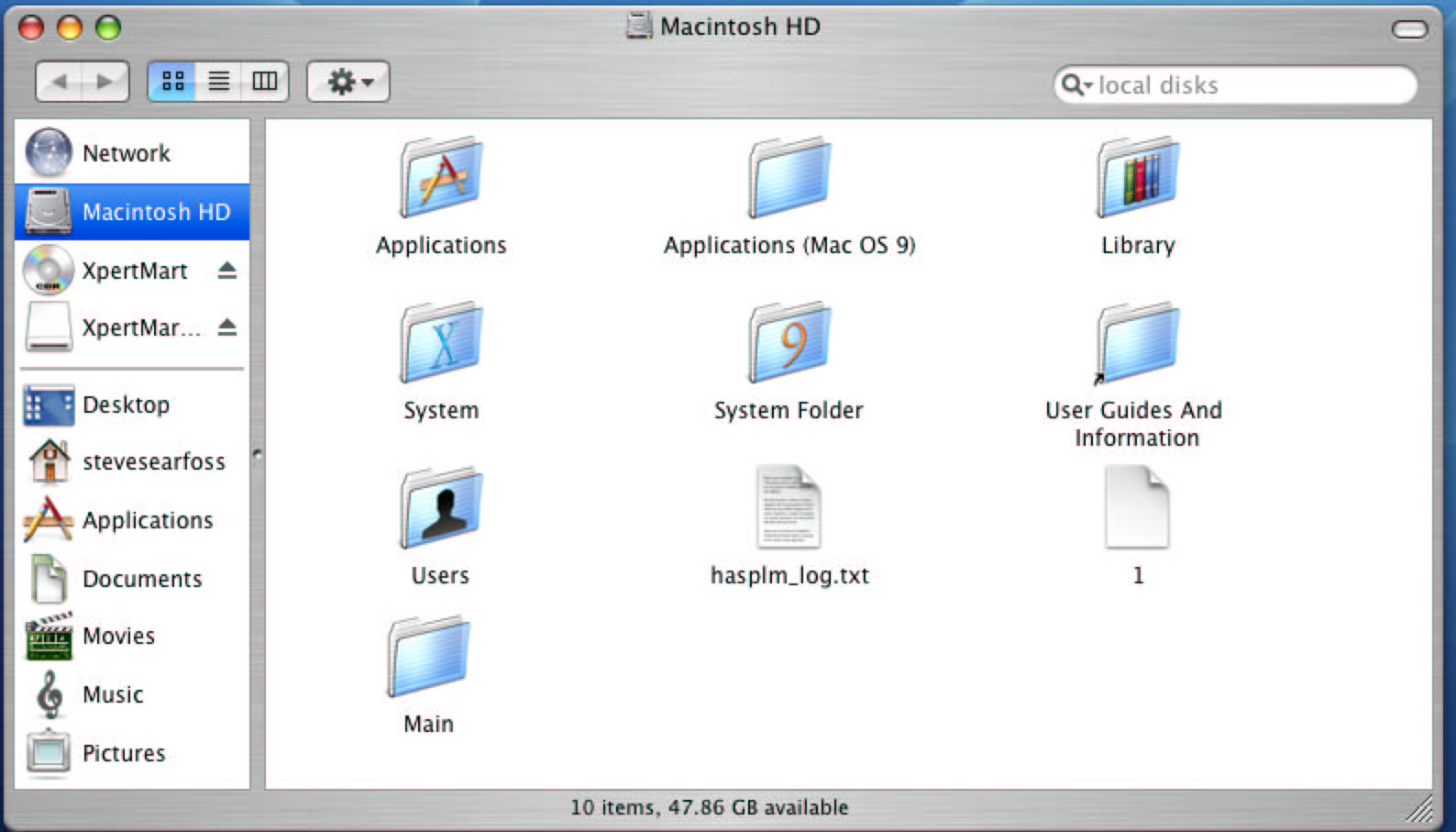The height and width of the screenshot is (832, 1456).
Task: Open Pictures in the sidebar
Action: [132, 753]
